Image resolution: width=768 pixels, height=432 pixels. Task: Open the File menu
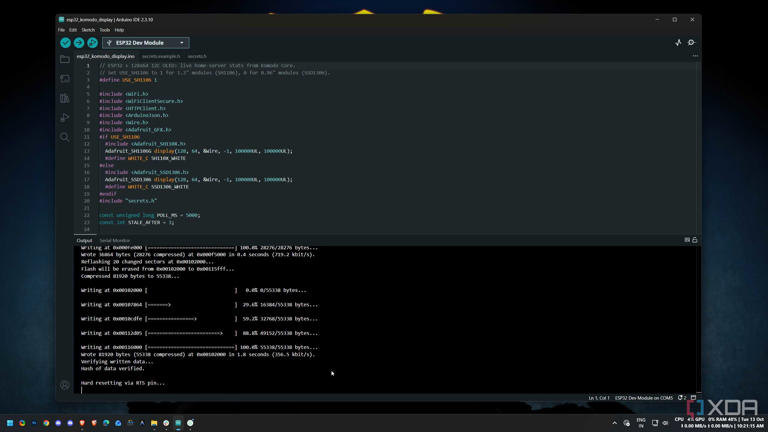click(x=61, y=30)
